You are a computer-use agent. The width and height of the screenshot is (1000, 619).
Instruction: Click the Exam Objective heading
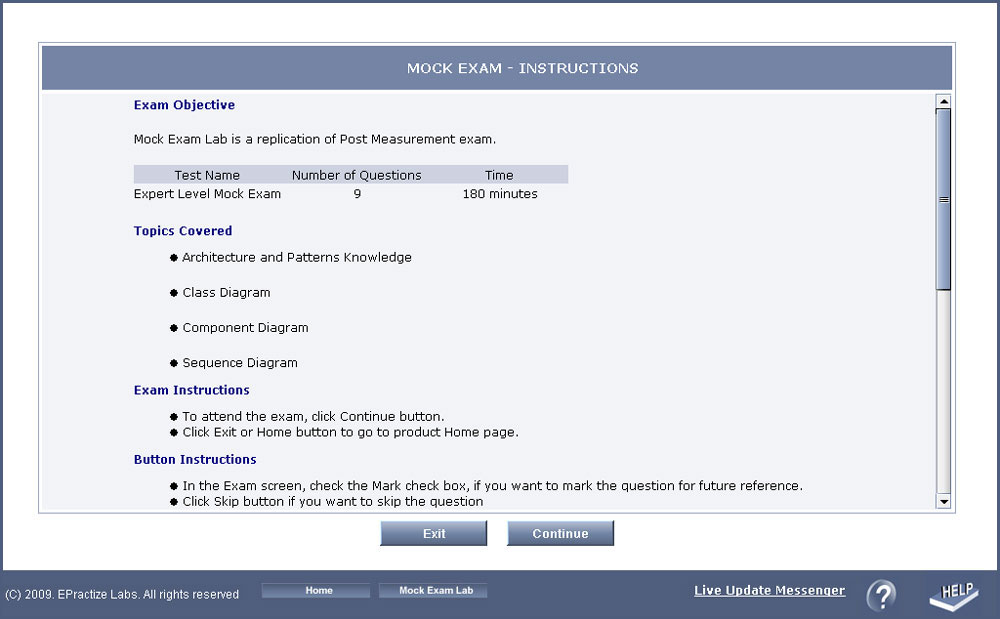pyautogui.click(x=184, y=105)
